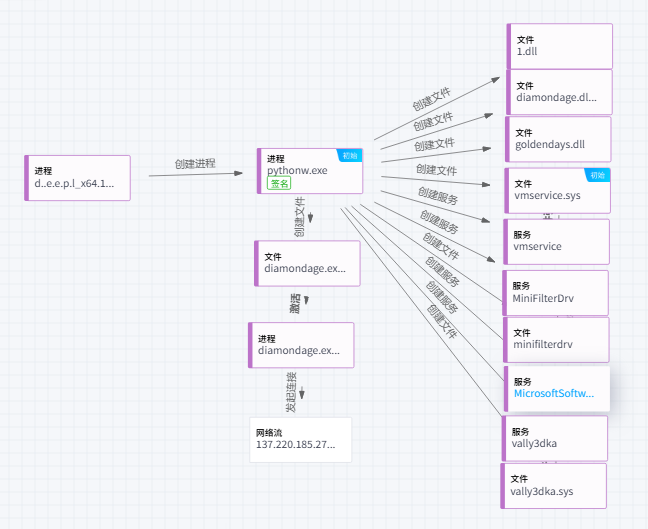Open the network flow node 137.220.185.27
Screen dimensions: 648x529
pyautogui.click(x=301, y=439)
